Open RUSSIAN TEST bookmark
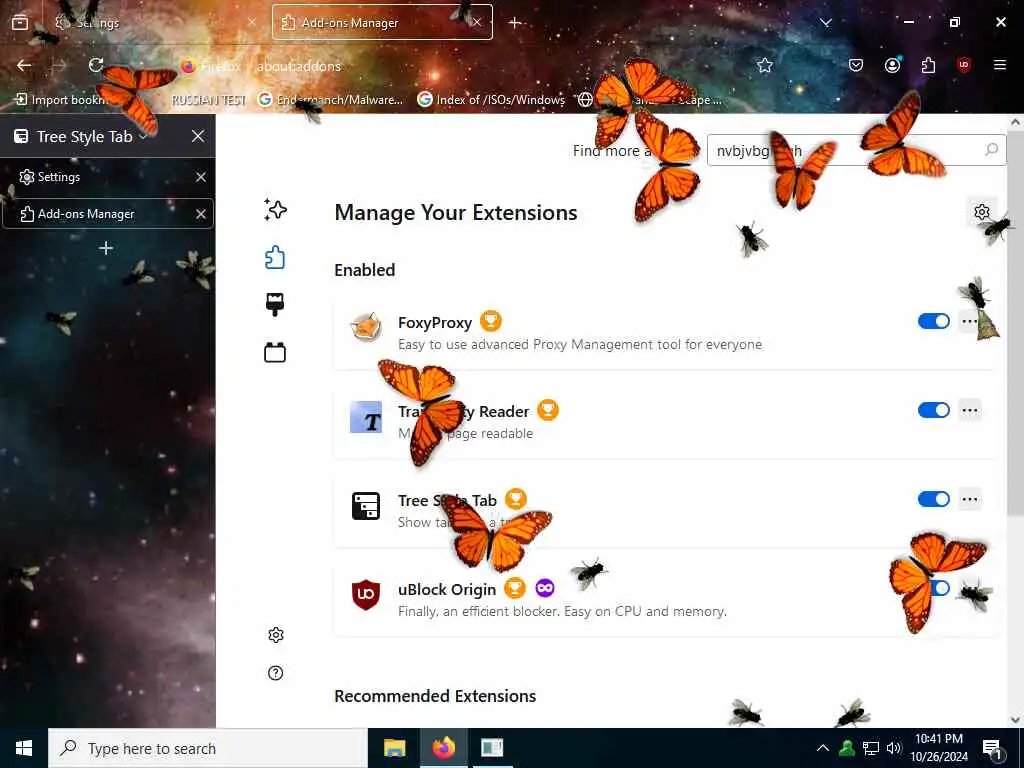1024x768 pixels. 208,99
